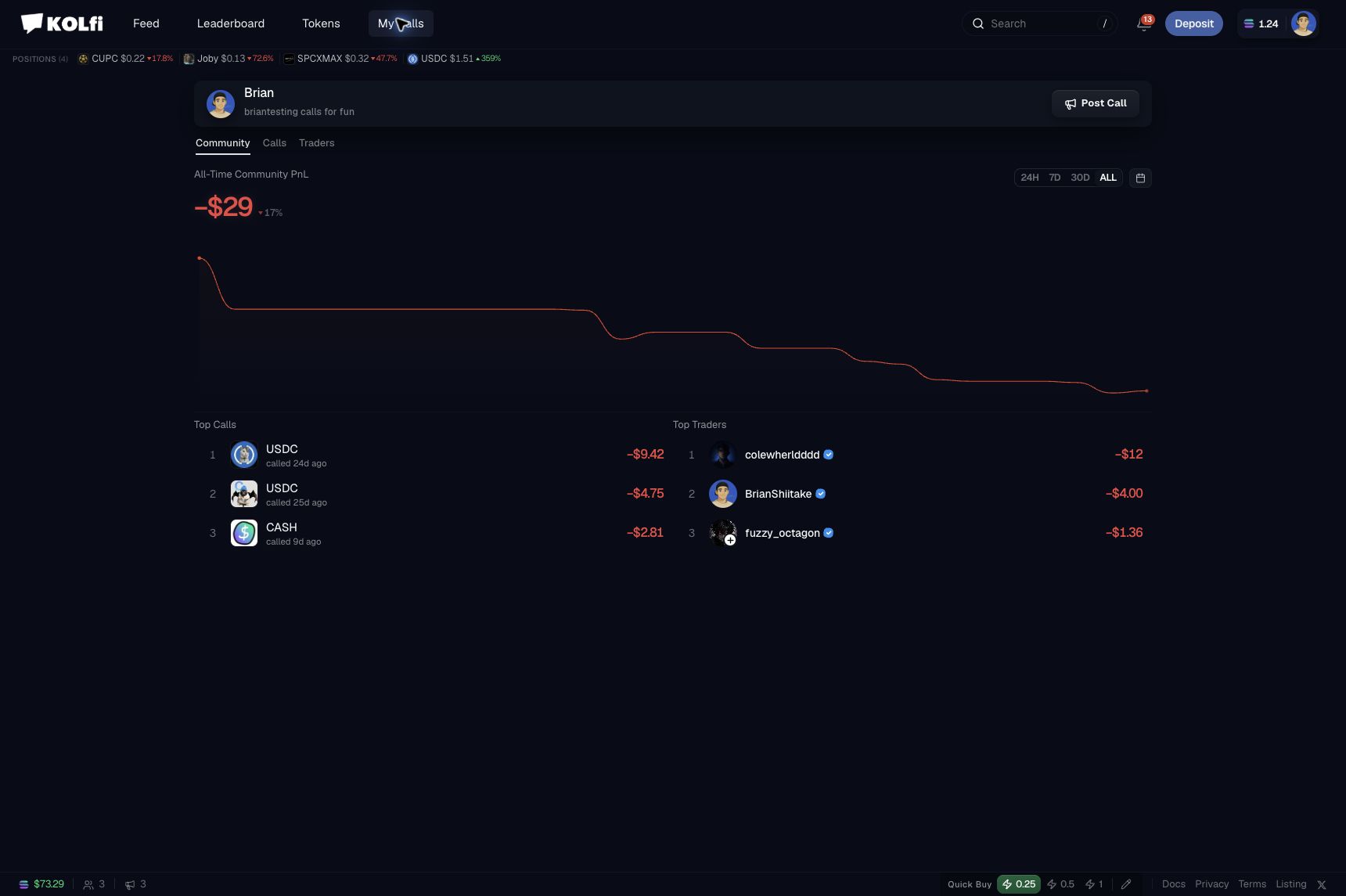Screen dimensions: 1346x896
Task: Select Quick Buy 1 amount
Action: pyautogui.click(x=1094, y=884)
